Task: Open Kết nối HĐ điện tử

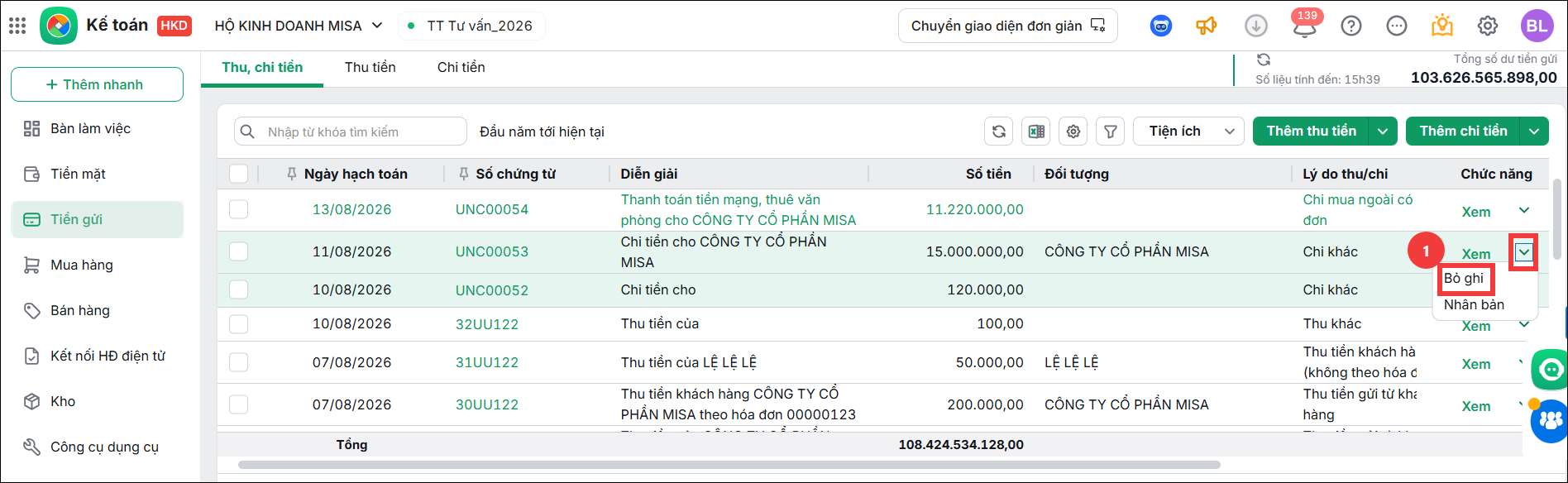Action: (x=98, y=356)
